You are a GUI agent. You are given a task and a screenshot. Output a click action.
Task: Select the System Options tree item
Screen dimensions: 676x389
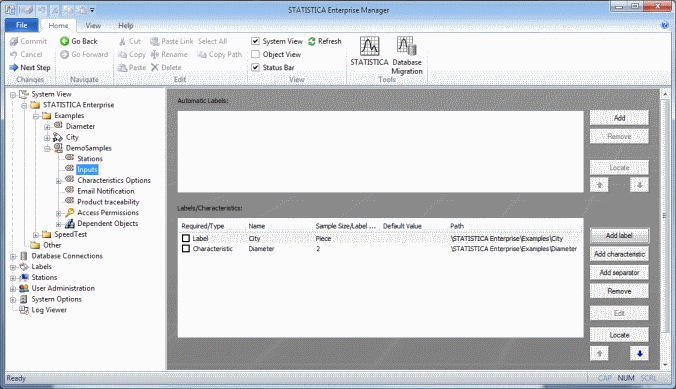(56, 299)
